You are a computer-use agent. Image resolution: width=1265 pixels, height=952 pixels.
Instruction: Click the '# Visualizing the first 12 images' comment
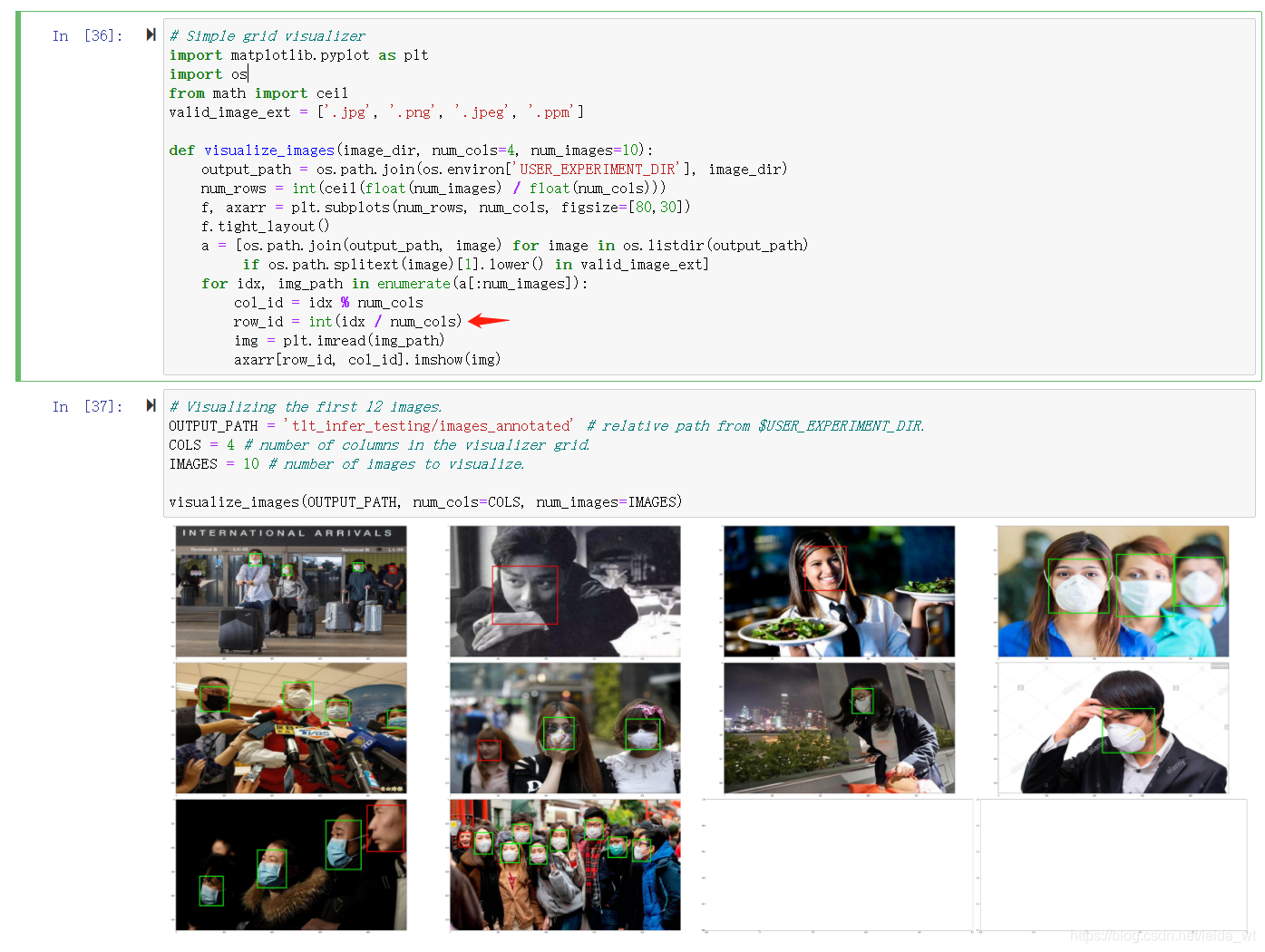(x=306, y=407)
